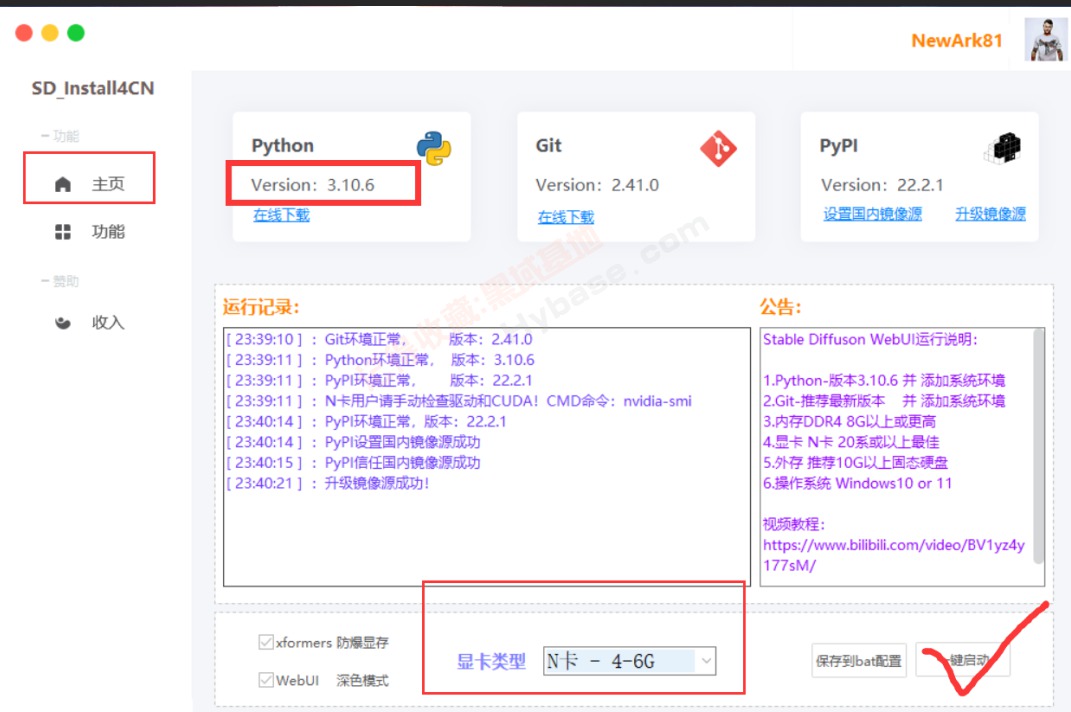Click the home icon beside 主页

[63, 184]
